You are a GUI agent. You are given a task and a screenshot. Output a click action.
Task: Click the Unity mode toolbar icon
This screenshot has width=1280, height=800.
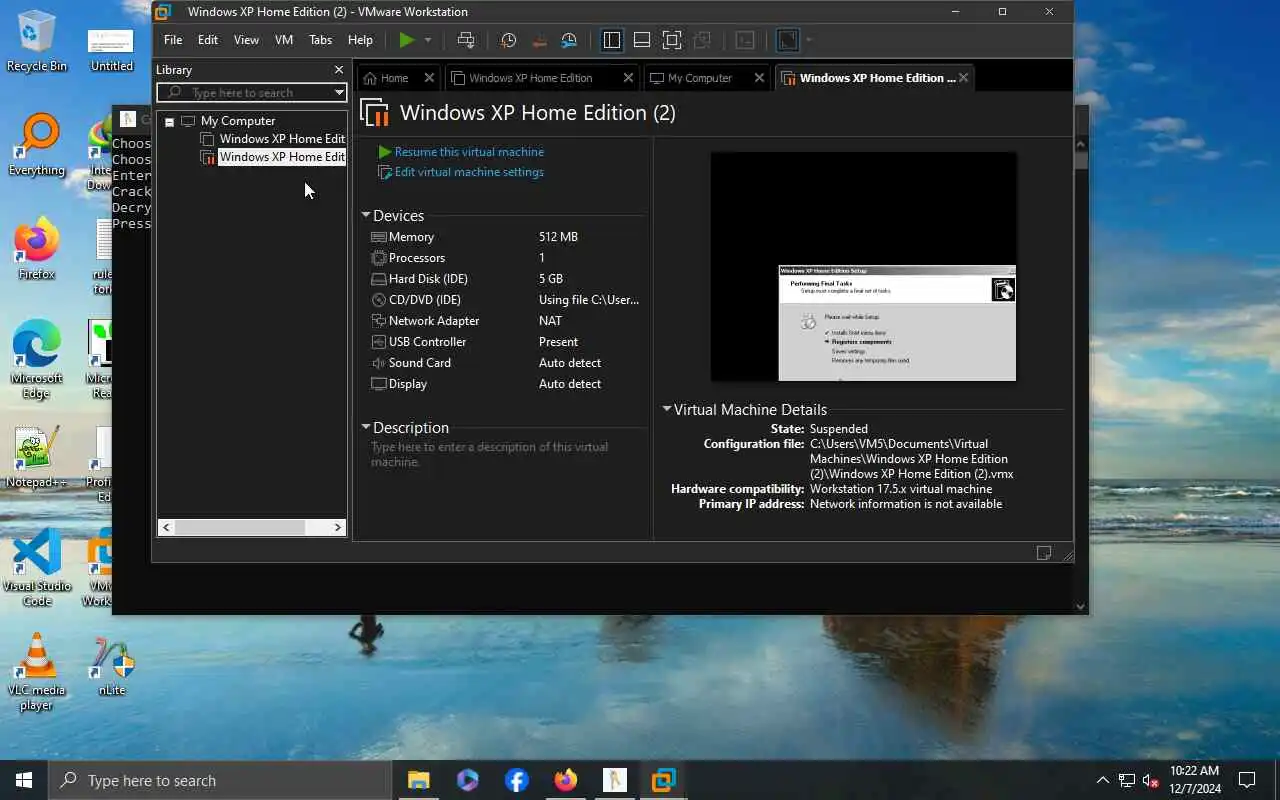click(x=702, y=40)
